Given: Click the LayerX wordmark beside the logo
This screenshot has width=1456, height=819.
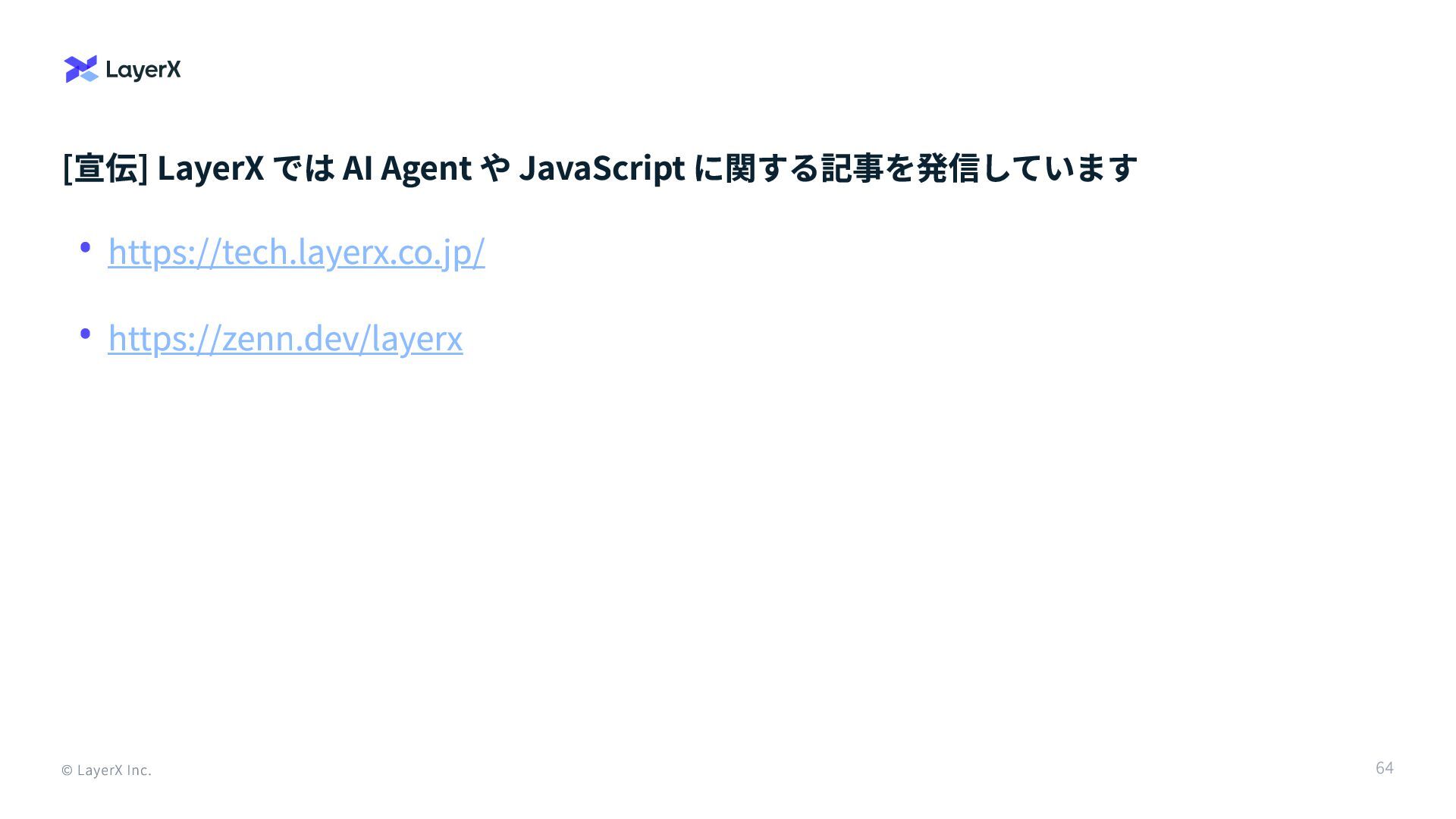Looking at the screenshot, I should (143, 71).
